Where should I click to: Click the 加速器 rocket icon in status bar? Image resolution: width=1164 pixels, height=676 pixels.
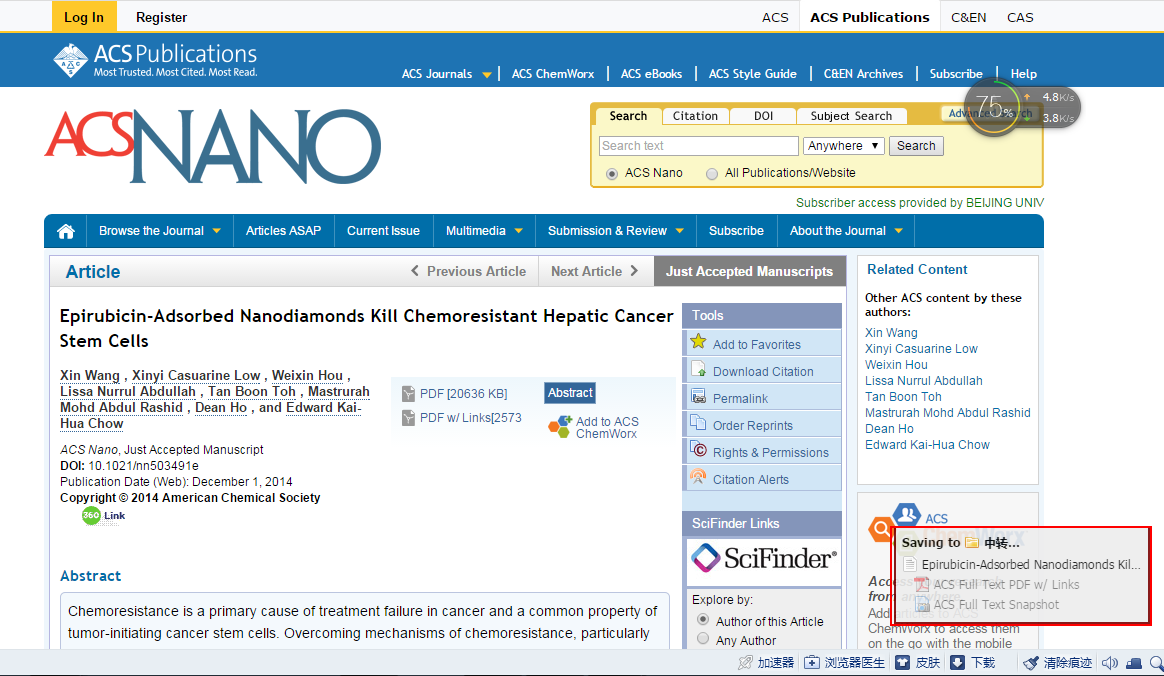tap(745, 663)
